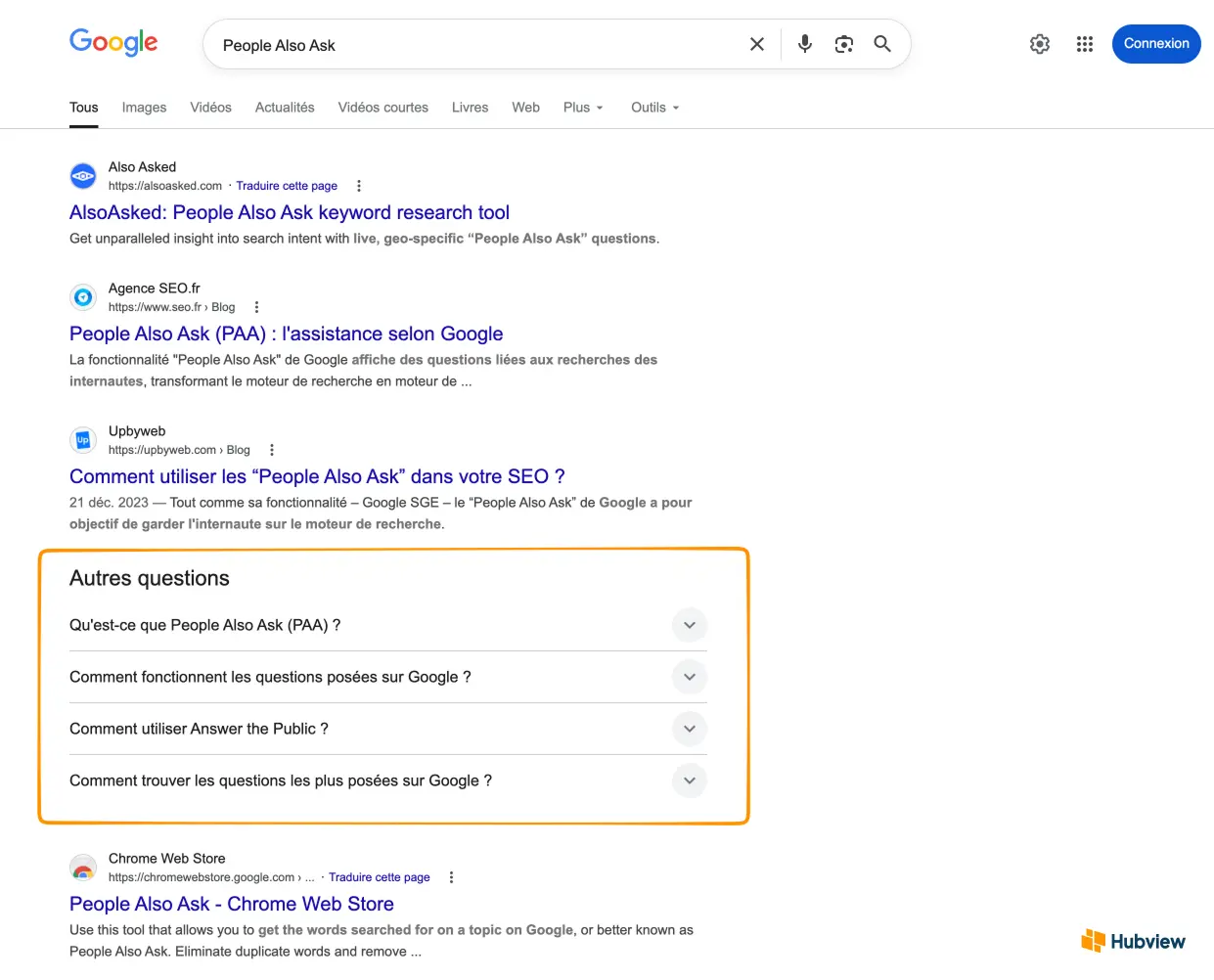
Task: Clear the search box with X
Action: click(757, 44)
